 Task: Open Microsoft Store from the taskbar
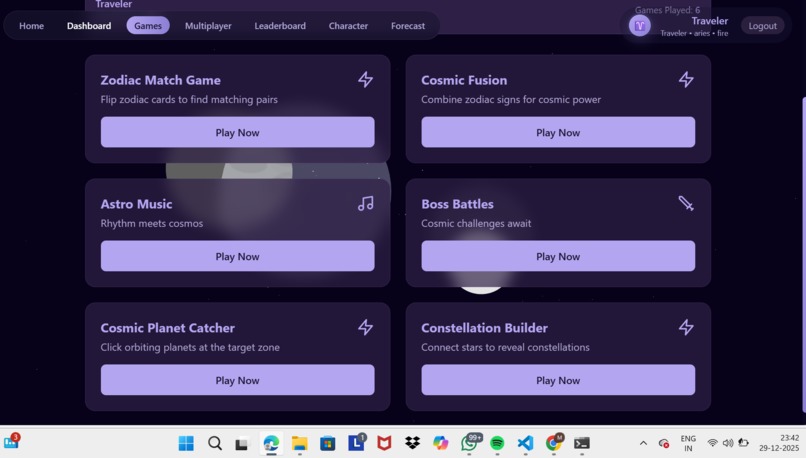[327, 443]
